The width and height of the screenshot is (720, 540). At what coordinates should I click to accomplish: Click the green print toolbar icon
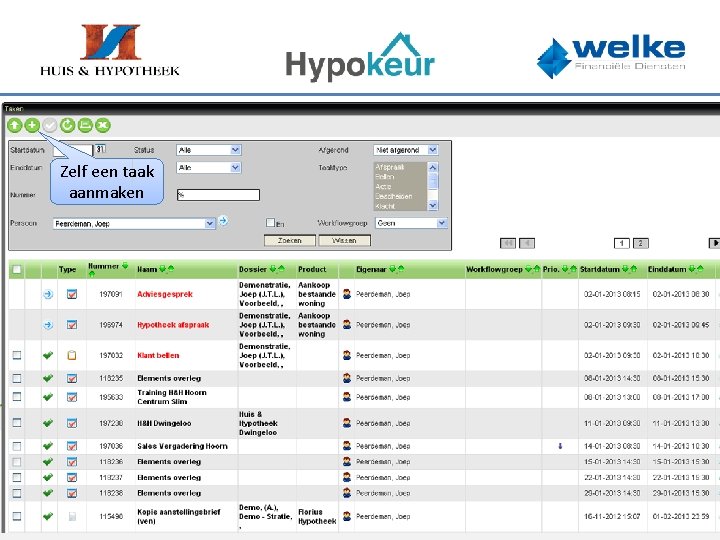[85, 125]
